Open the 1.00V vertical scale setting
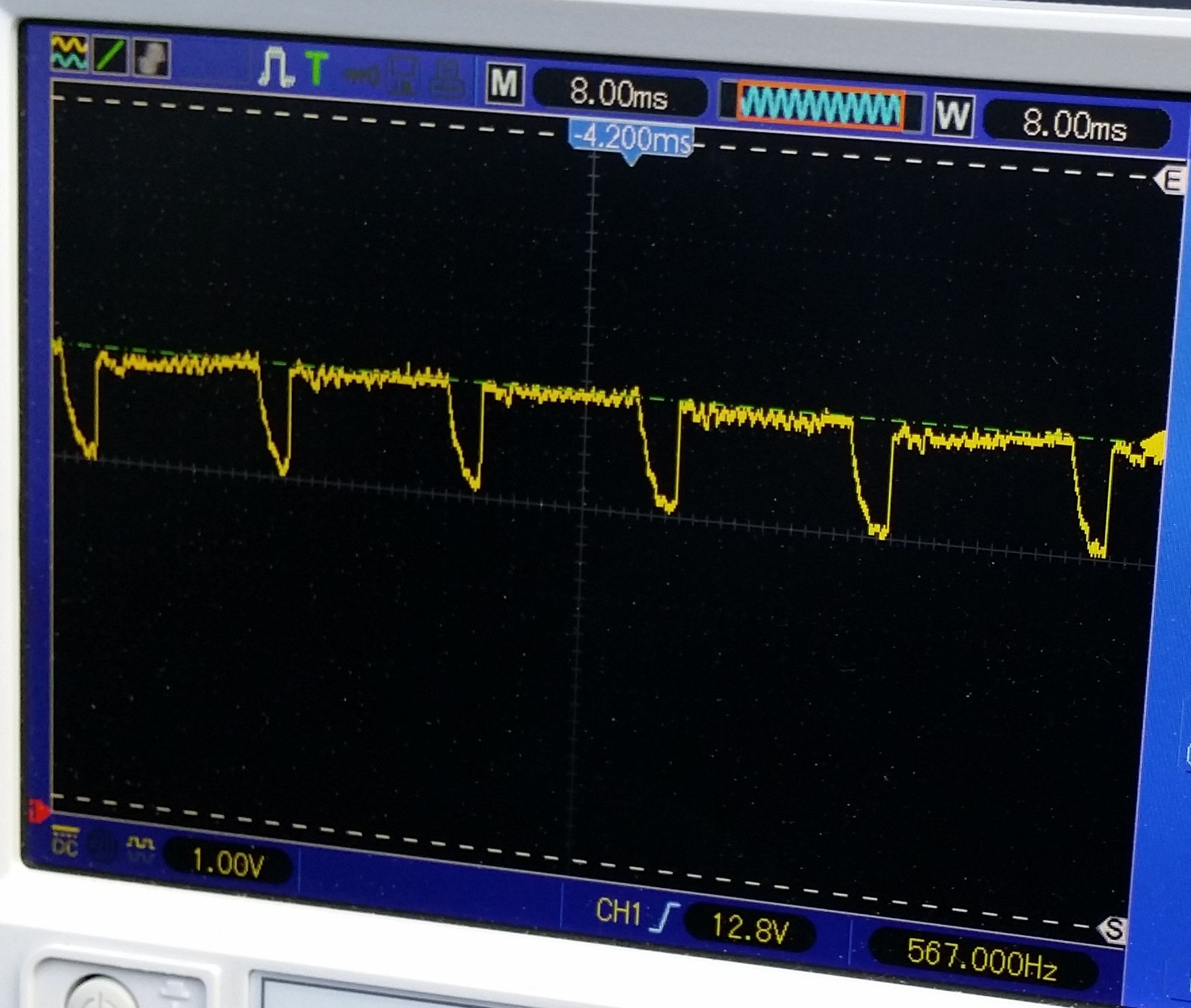Viewport: 1191px width, 1008px height. (228, 863)
